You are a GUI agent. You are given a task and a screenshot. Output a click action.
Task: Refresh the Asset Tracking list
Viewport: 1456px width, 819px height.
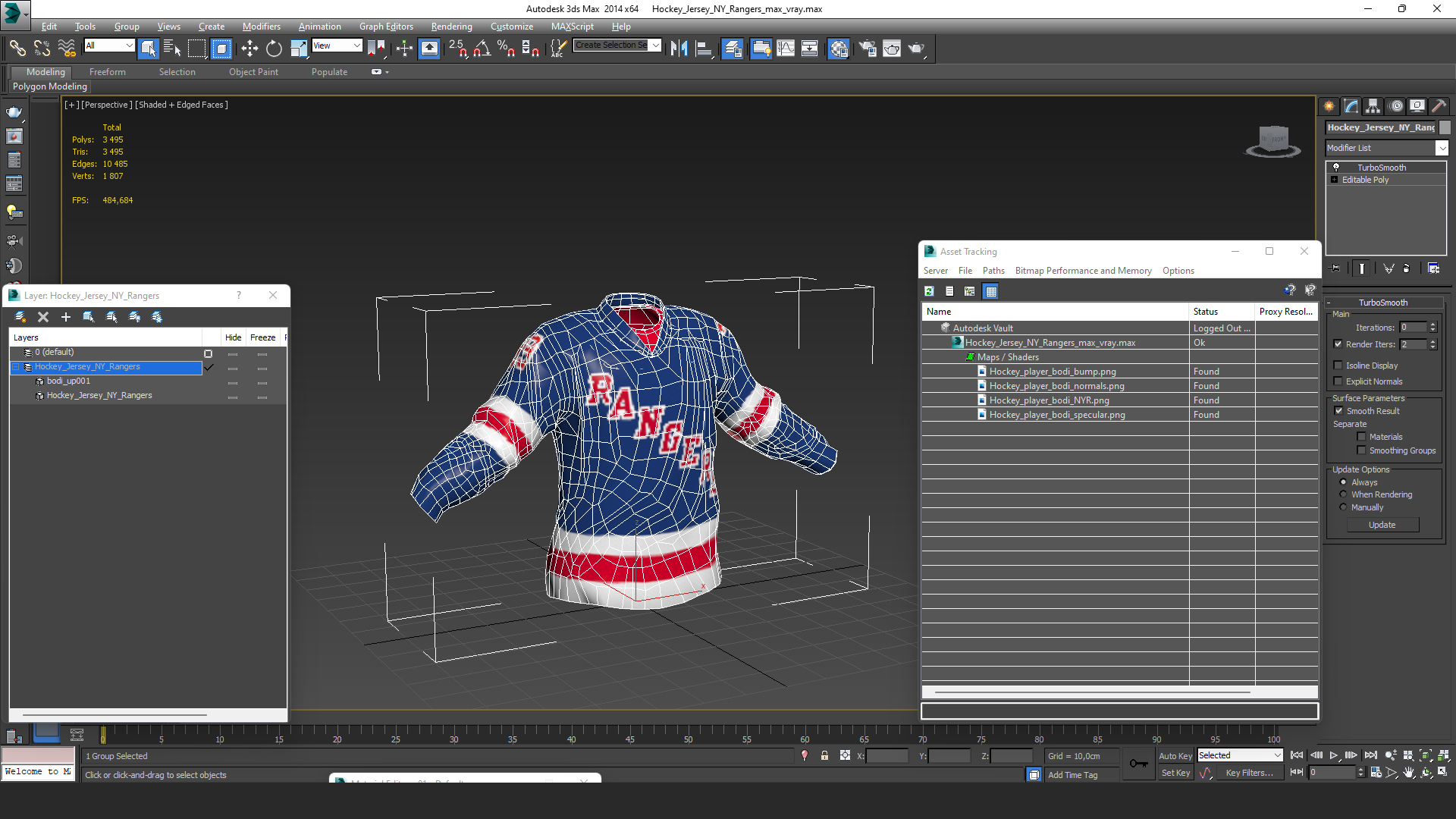tap(929, 291)
